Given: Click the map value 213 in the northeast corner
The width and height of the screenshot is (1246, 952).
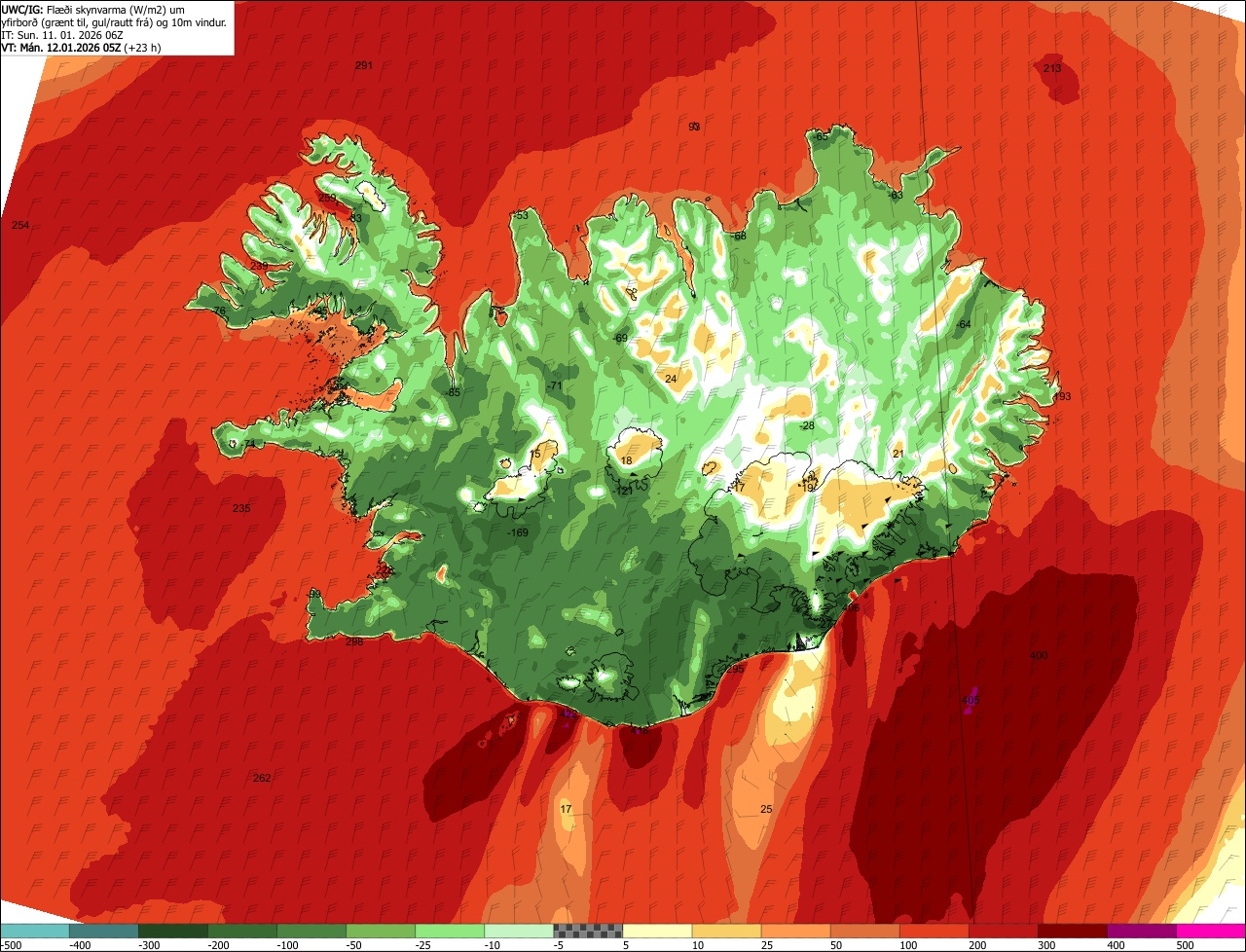Looking at the screenshot, I should coord(1052,68).
